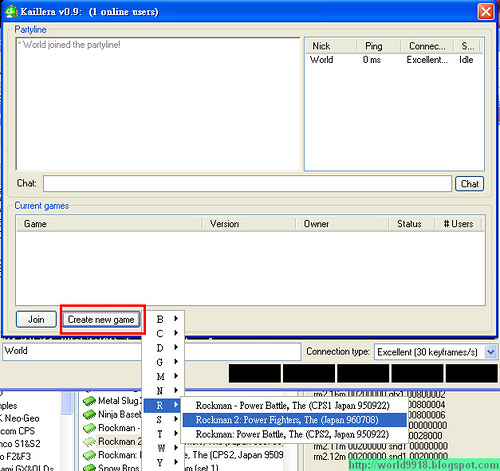500x471 pixels.
Task: Select Ninja Baseball icon in background game list
Action: (x=89, y=414)
